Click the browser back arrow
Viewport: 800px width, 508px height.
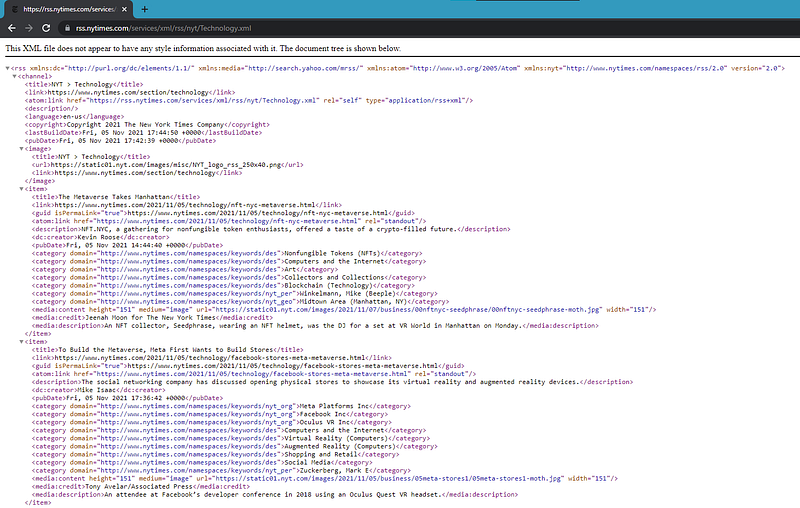coord(12,28)
